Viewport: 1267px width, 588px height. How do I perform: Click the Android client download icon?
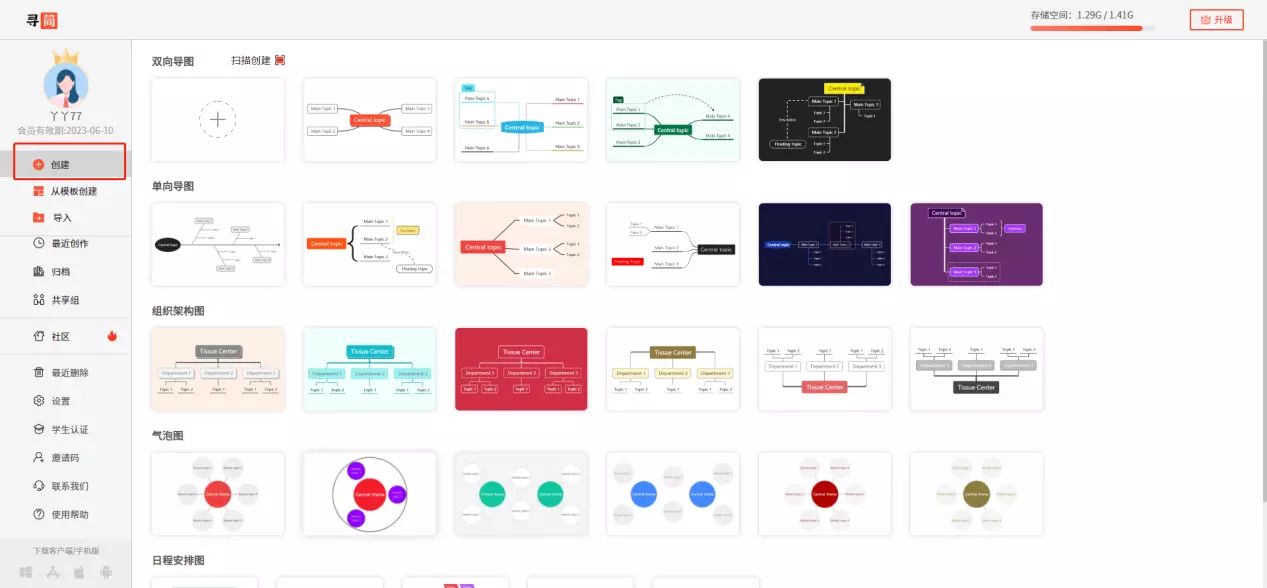106,572
